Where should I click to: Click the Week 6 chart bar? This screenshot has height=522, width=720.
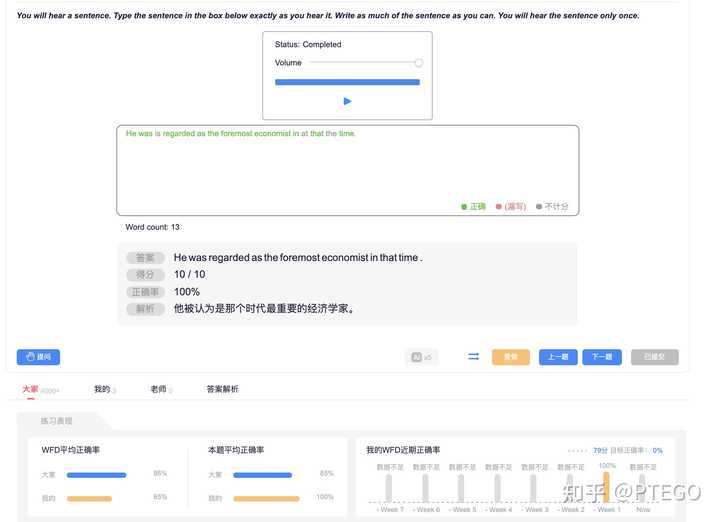tap(425, 488)
